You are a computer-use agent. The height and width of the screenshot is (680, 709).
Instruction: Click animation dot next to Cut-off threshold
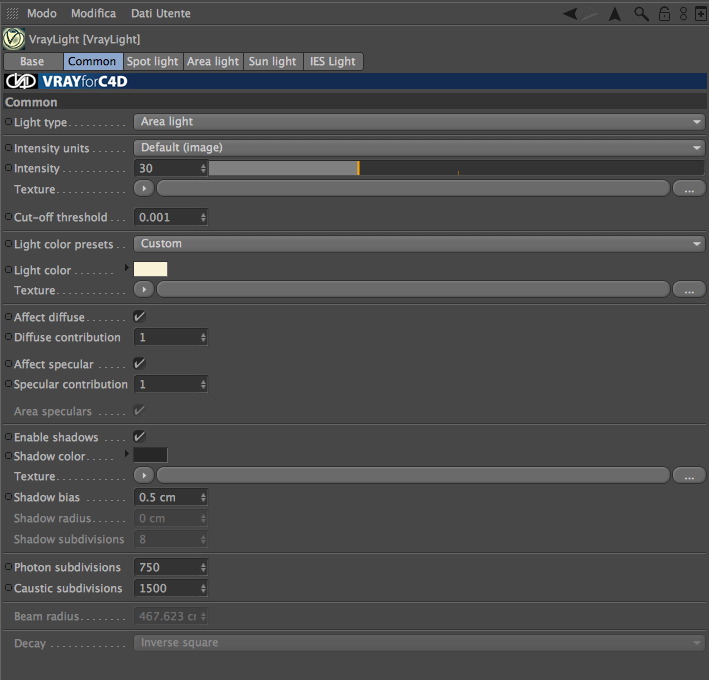(x=8, y=217)
